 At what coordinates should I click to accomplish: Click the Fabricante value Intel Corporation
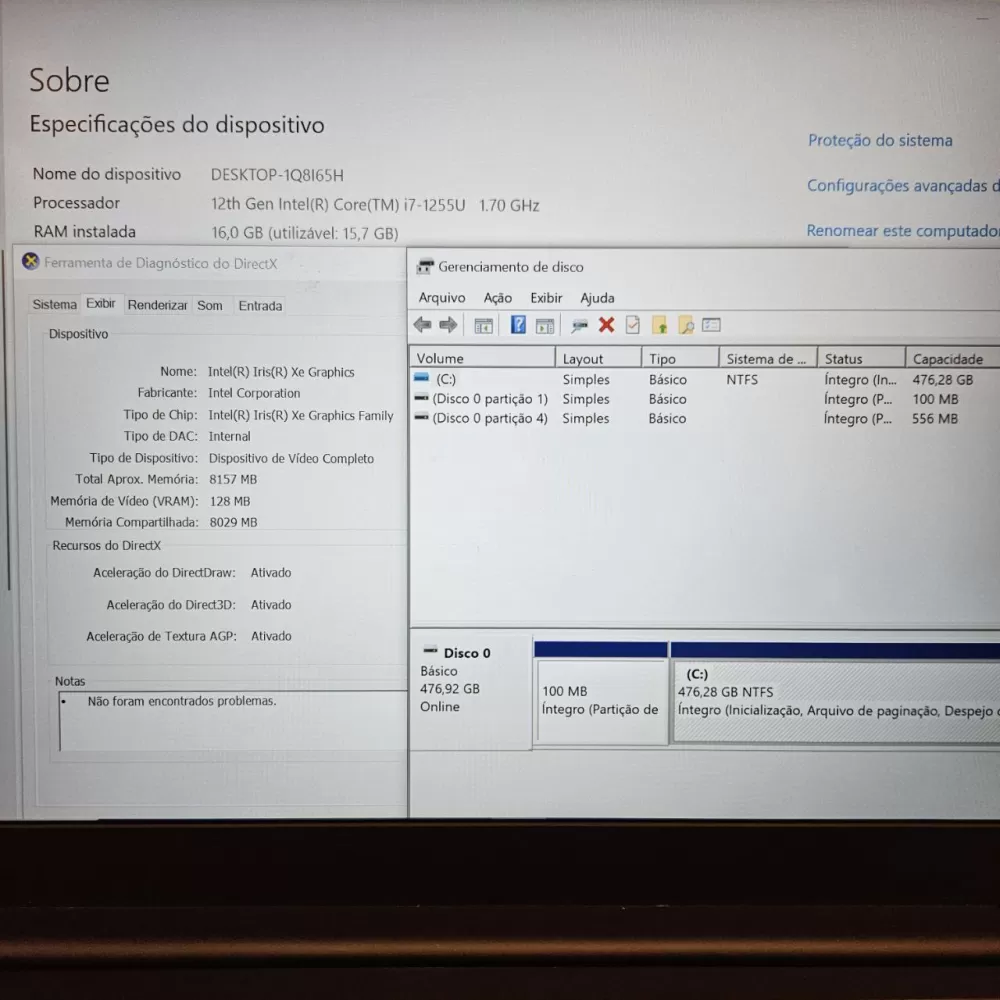pyautogui.click(x=254, y=393)
